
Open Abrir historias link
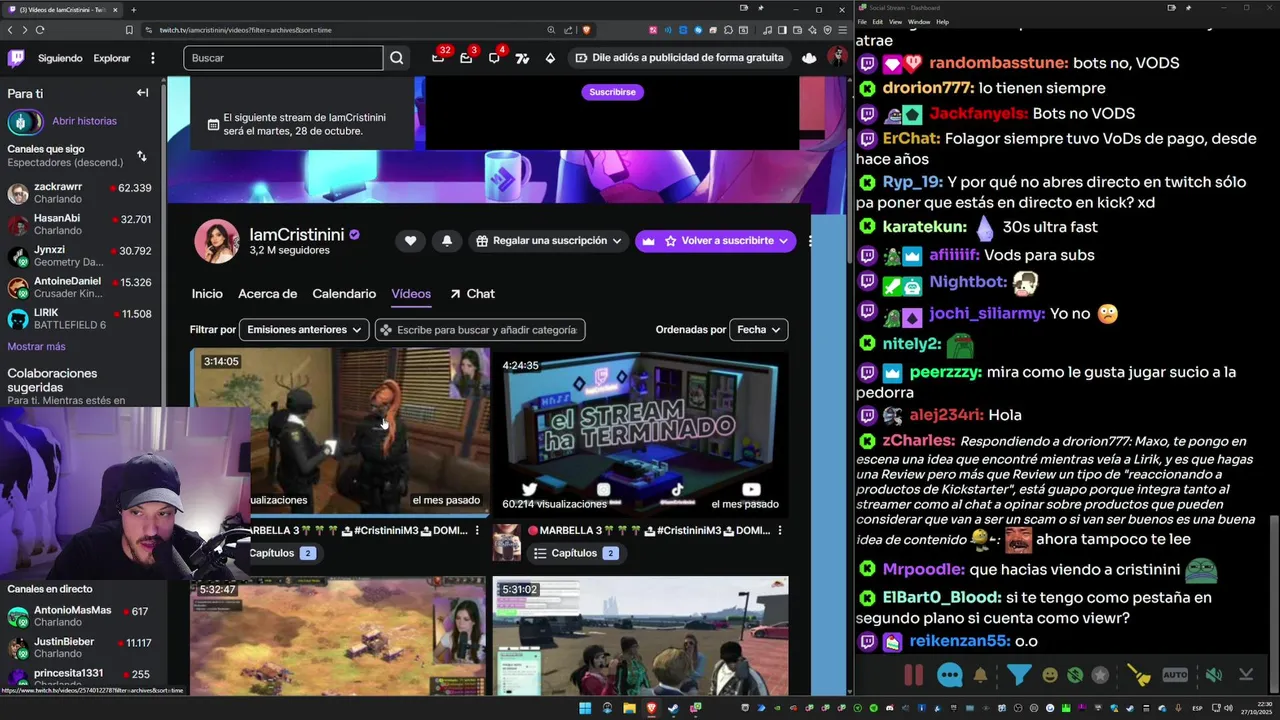tap(84, 121)
